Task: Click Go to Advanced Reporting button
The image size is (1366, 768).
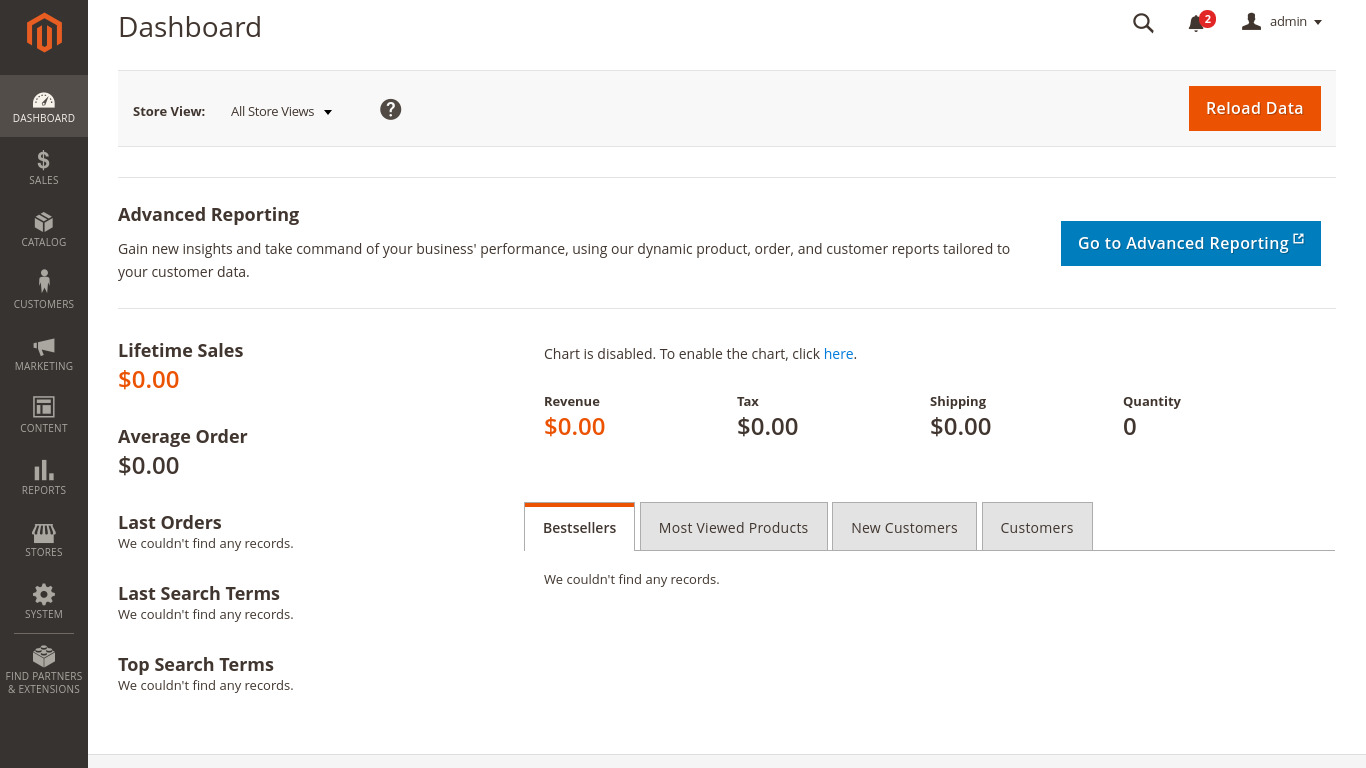Action: pyautogui.click(x=1190, y=243)
